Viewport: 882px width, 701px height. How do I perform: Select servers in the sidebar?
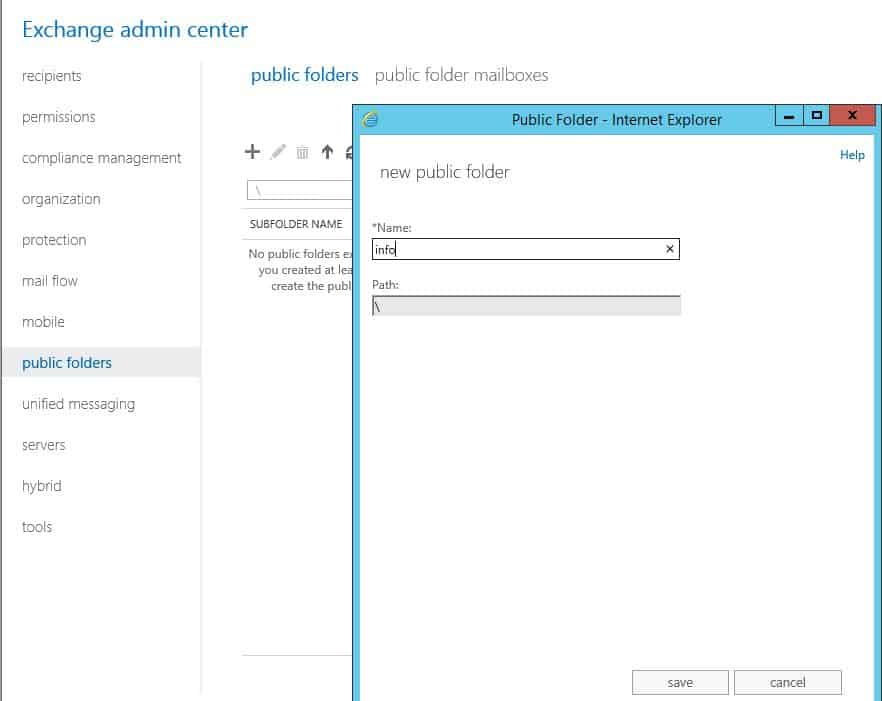44,445
